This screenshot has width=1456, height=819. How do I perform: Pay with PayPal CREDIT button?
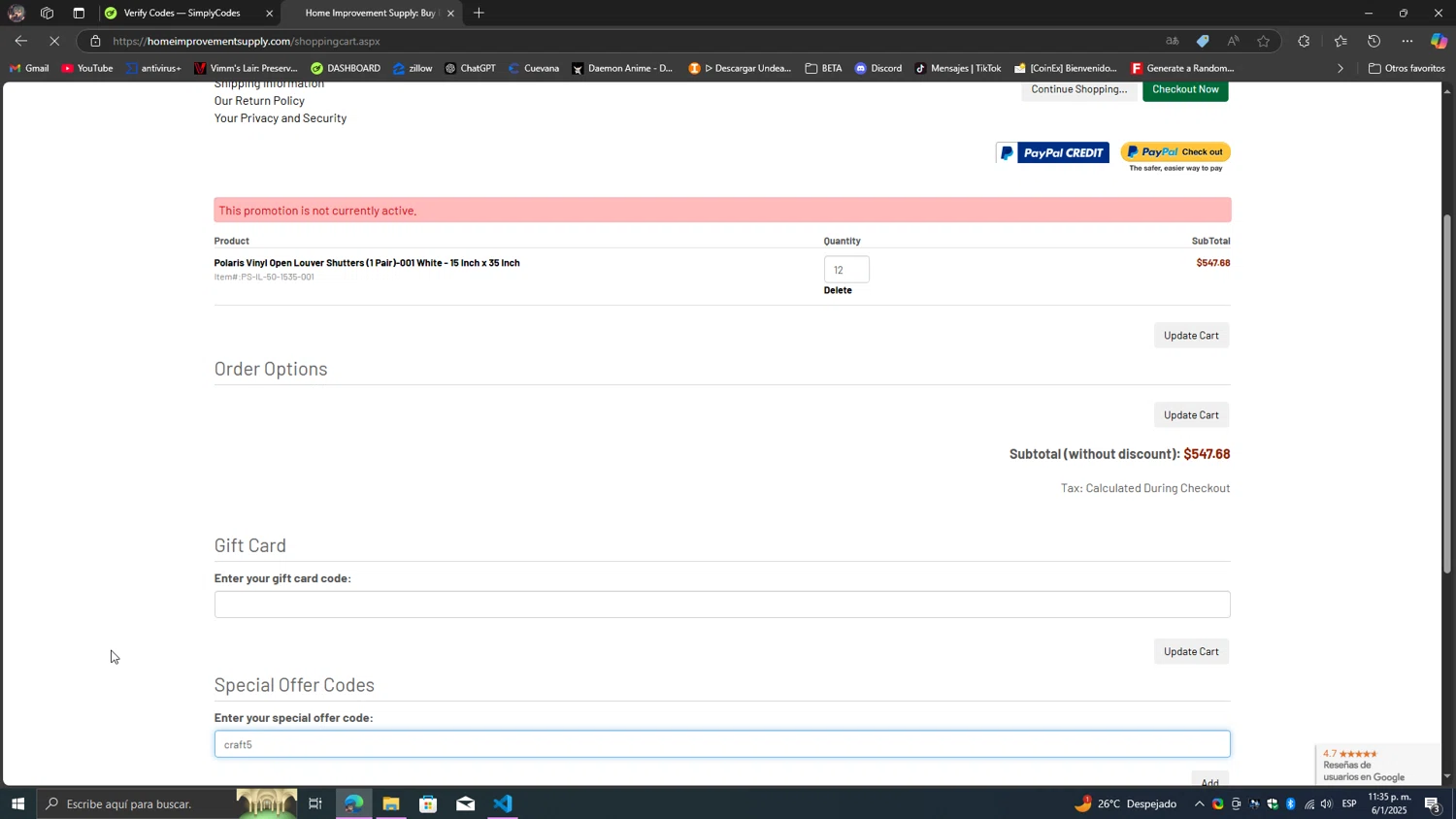(1052, 152)
